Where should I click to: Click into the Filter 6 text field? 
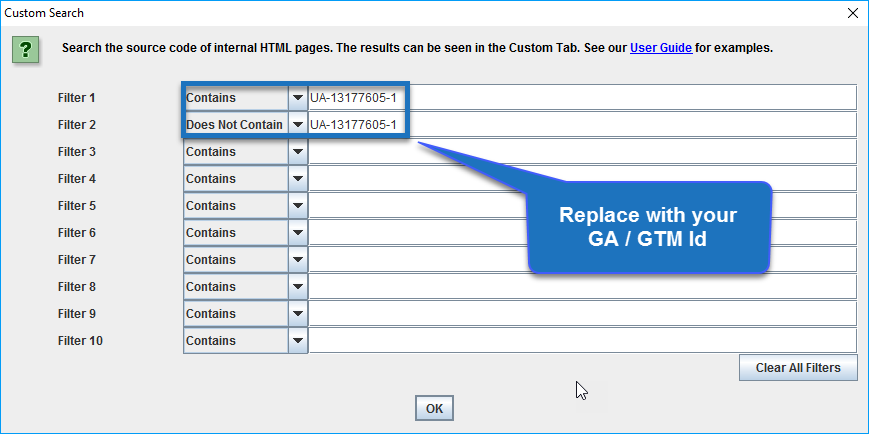[582, 233]
